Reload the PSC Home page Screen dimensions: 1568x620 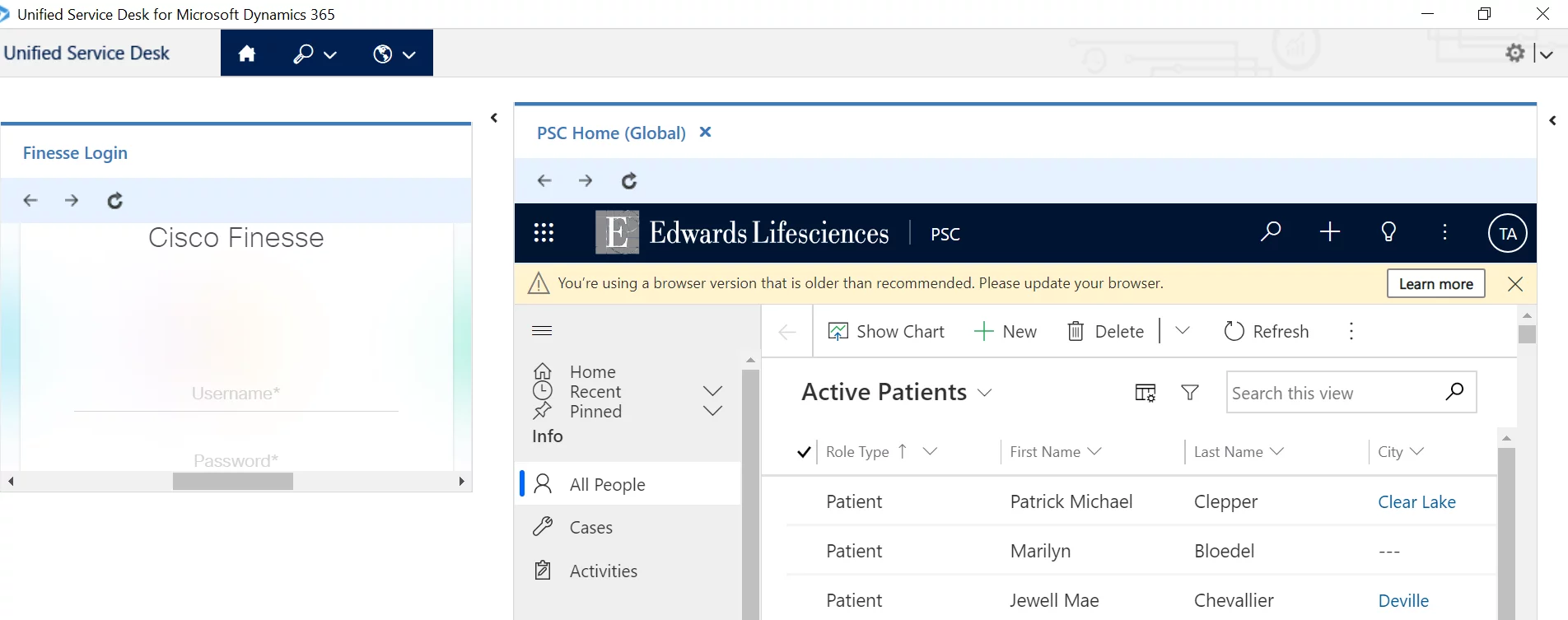click(x=629, y=180)
